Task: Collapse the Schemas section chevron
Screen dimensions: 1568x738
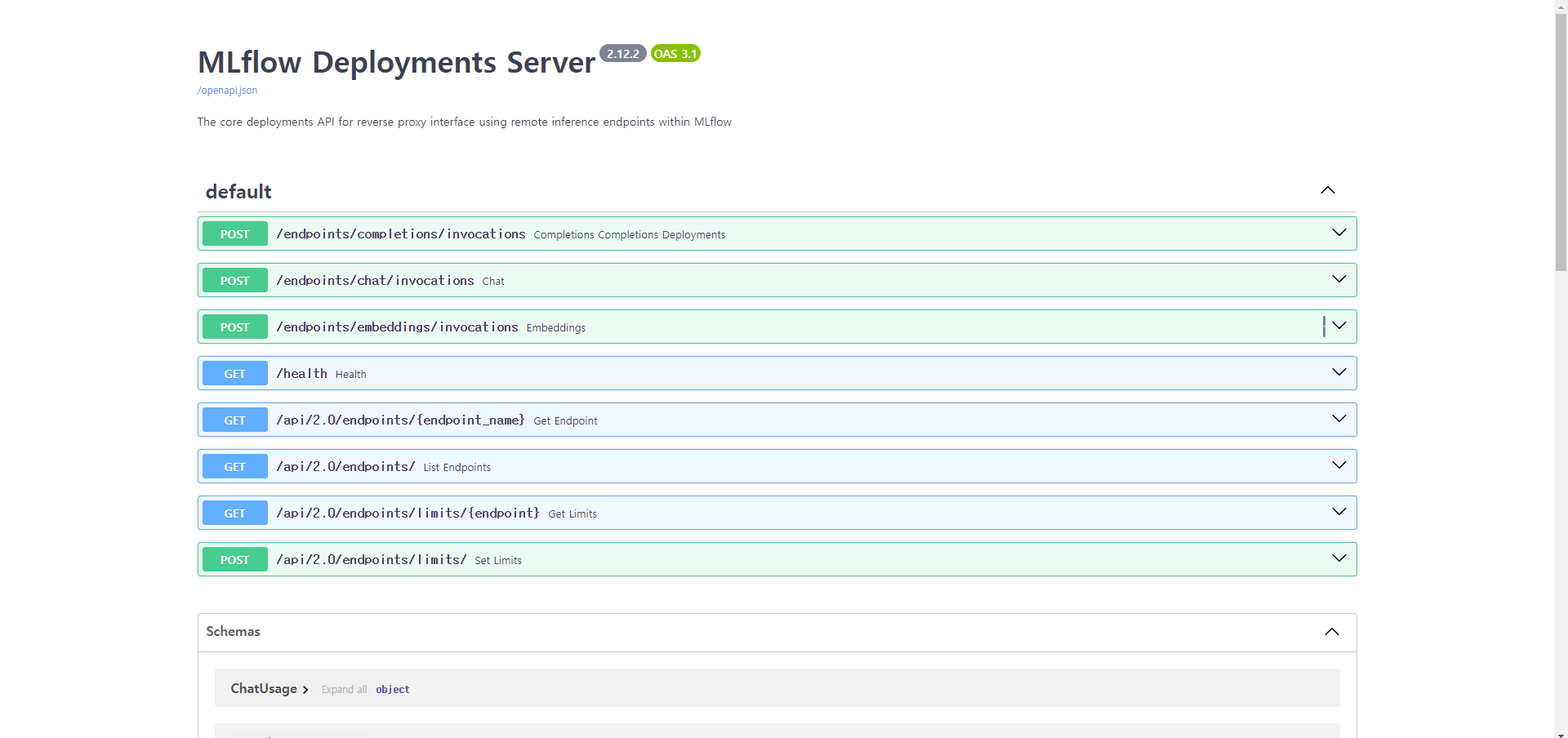Action: click(1332, 632)
